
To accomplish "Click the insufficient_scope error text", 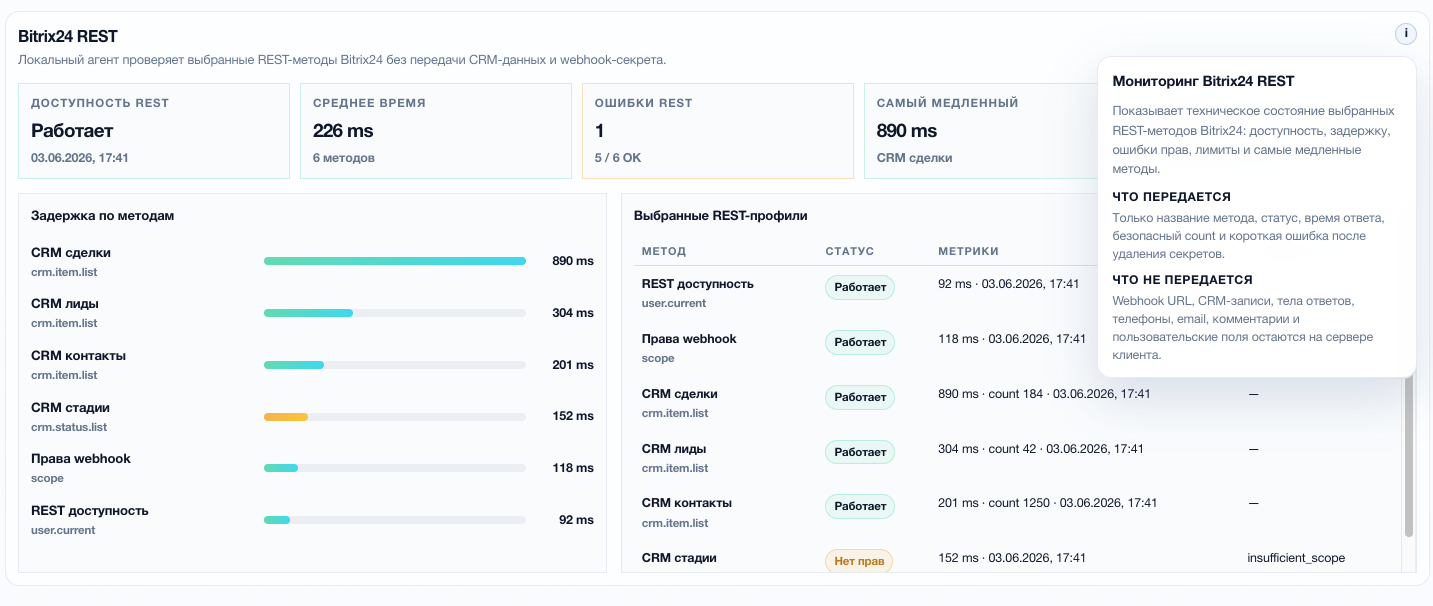I will [x=1296, y=558].
